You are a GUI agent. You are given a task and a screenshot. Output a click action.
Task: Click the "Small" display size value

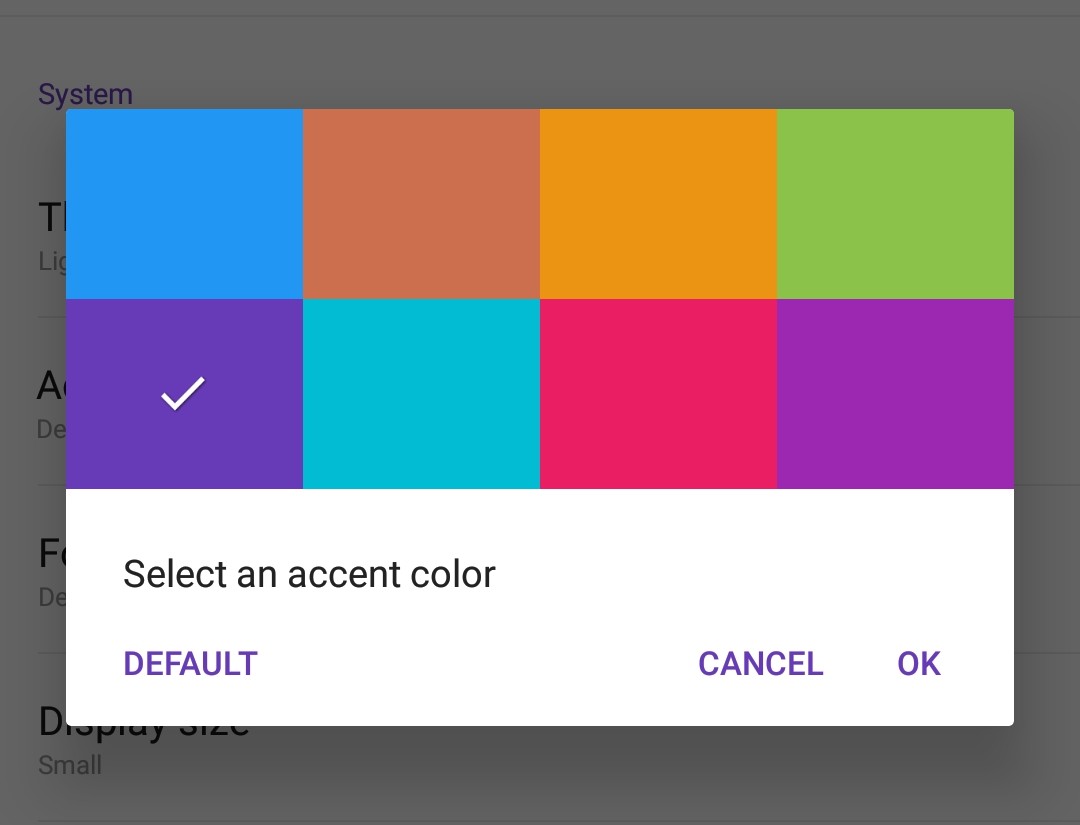coord(70,766)
